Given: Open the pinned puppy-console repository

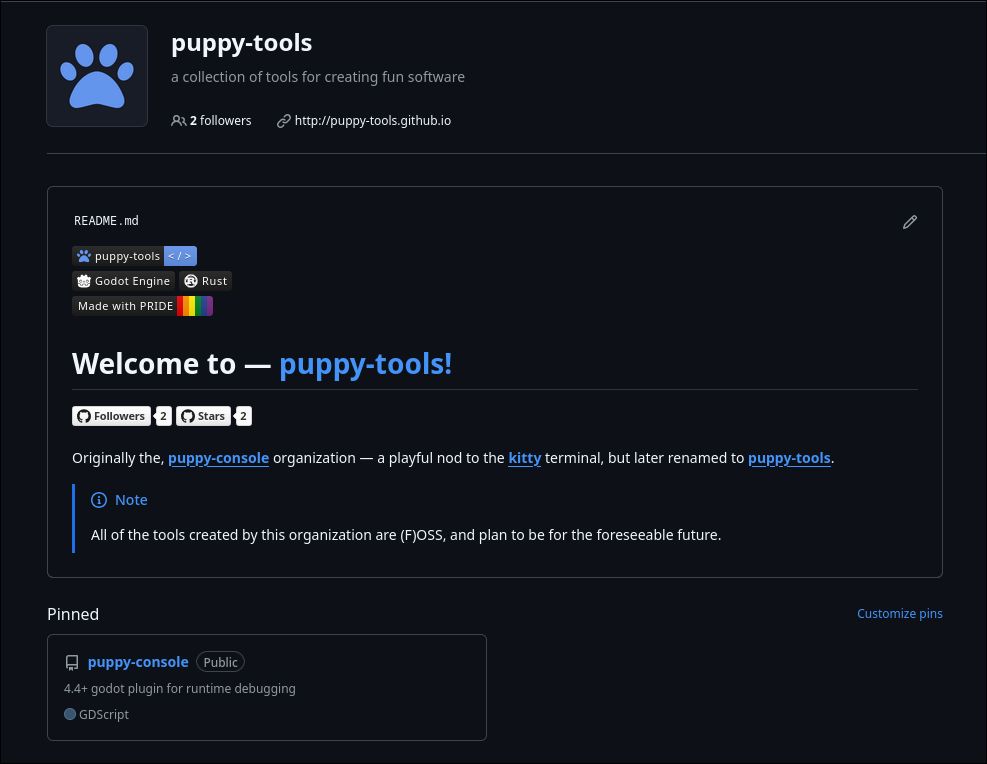Looking at the screenshot, I should tap(138, 662).
